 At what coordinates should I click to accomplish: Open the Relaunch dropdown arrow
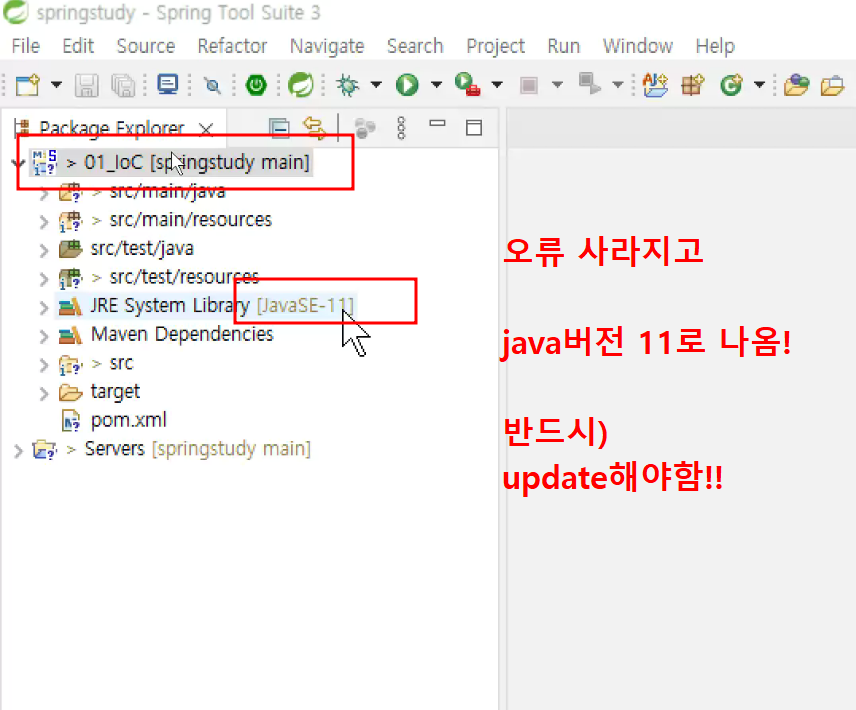tap(617, 85)
